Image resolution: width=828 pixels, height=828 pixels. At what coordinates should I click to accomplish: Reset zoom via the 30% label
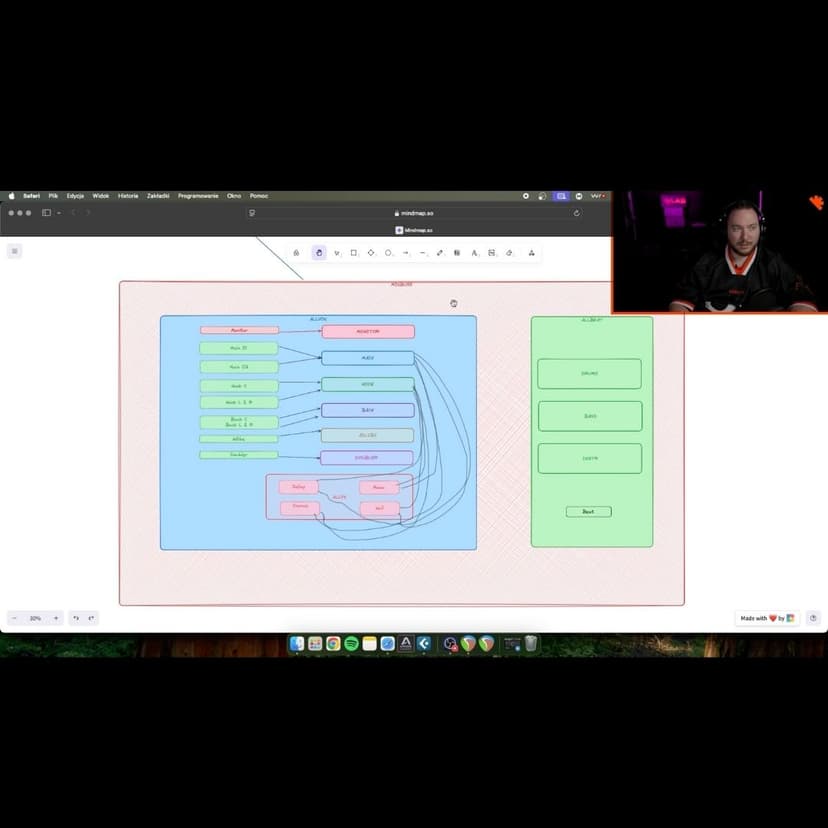(x=35, y=618)
